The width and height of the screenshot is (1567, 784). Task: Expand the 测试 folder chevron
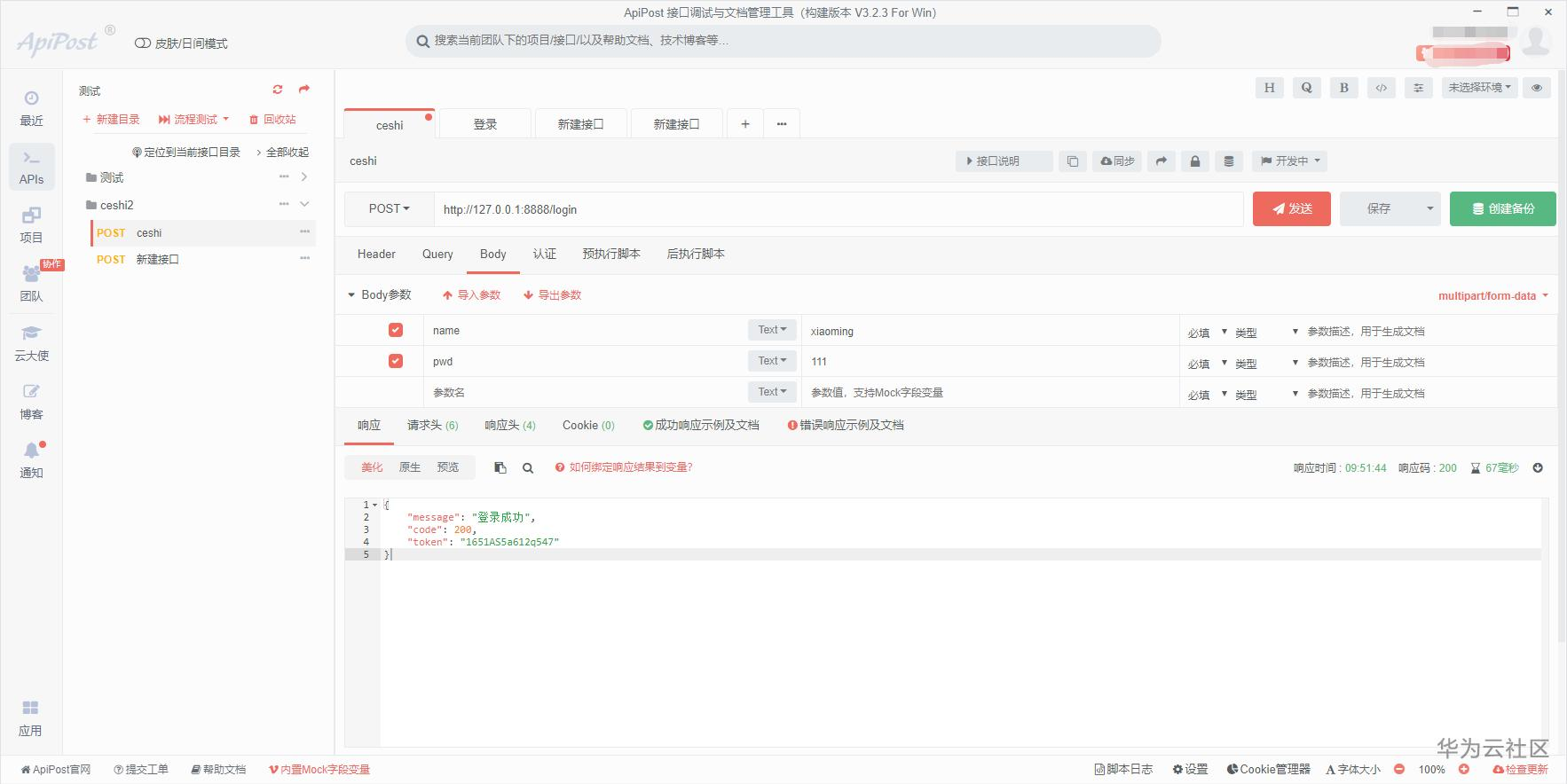coord(304,177)
